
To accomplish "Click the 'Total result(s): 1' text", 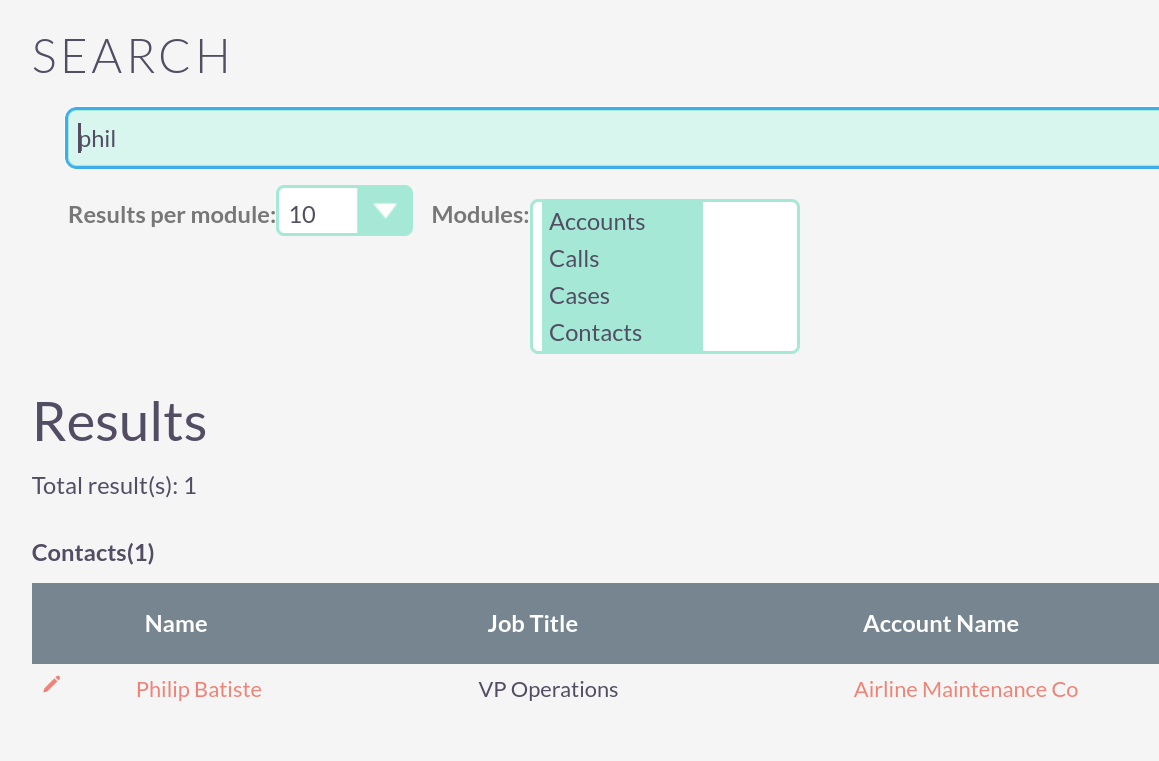I will pos(114,487).
